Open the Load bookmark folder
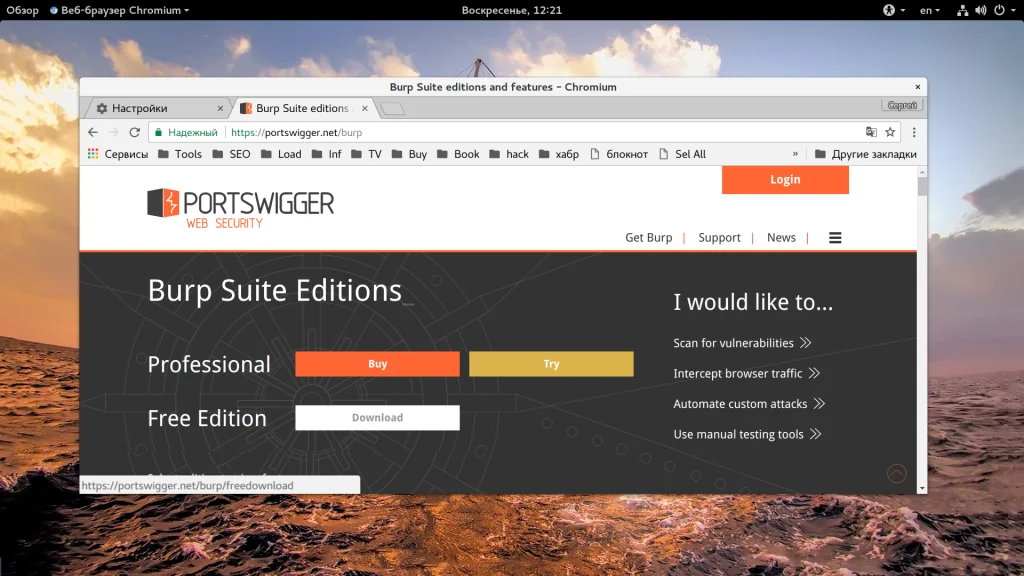The height and width of the screenshot is (576, 1024). tap(281, 154)
